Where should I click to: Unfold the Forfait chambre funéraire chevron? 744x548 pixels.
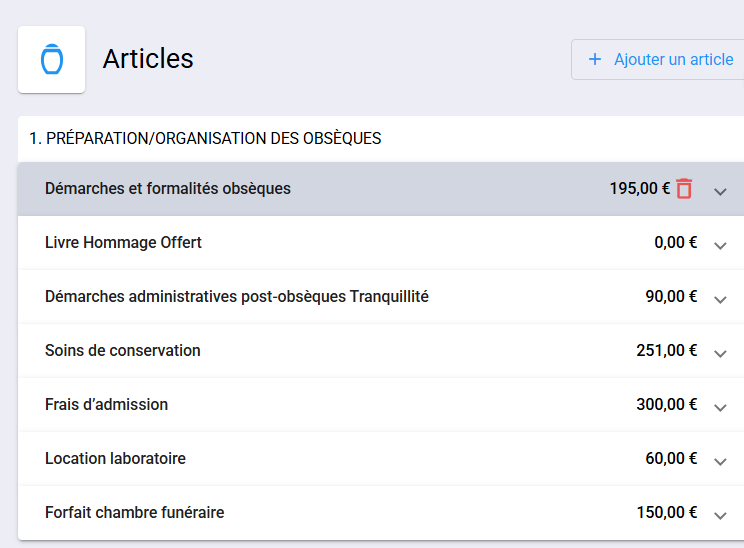720,514
